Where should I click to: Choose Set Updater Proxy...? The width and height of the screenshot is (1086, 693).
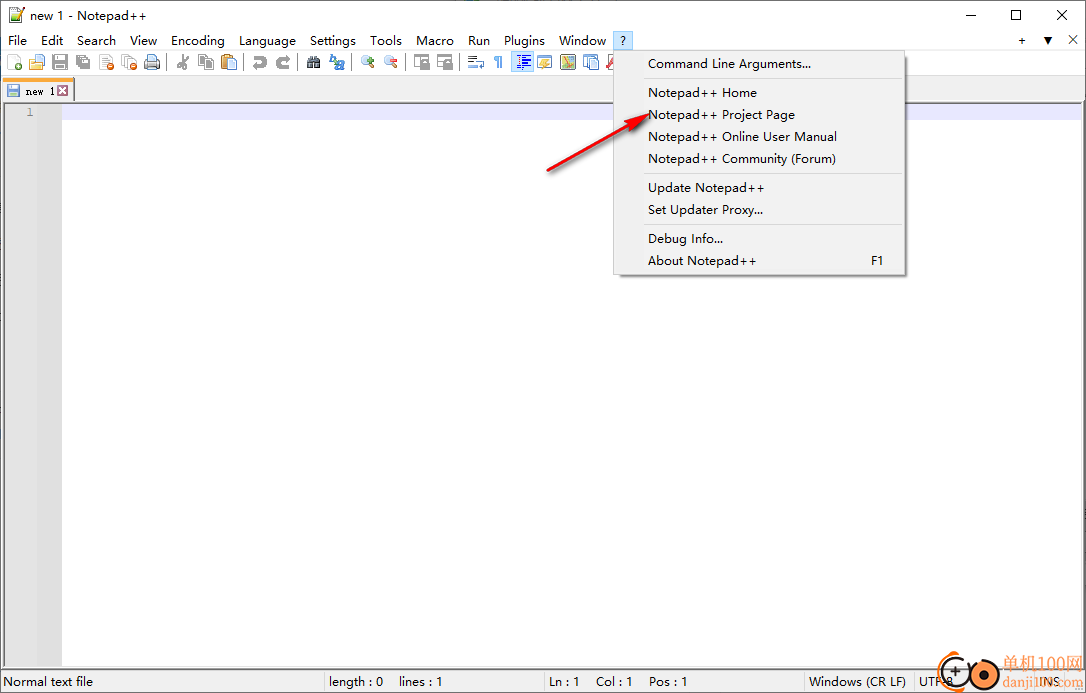pos(759,210)
